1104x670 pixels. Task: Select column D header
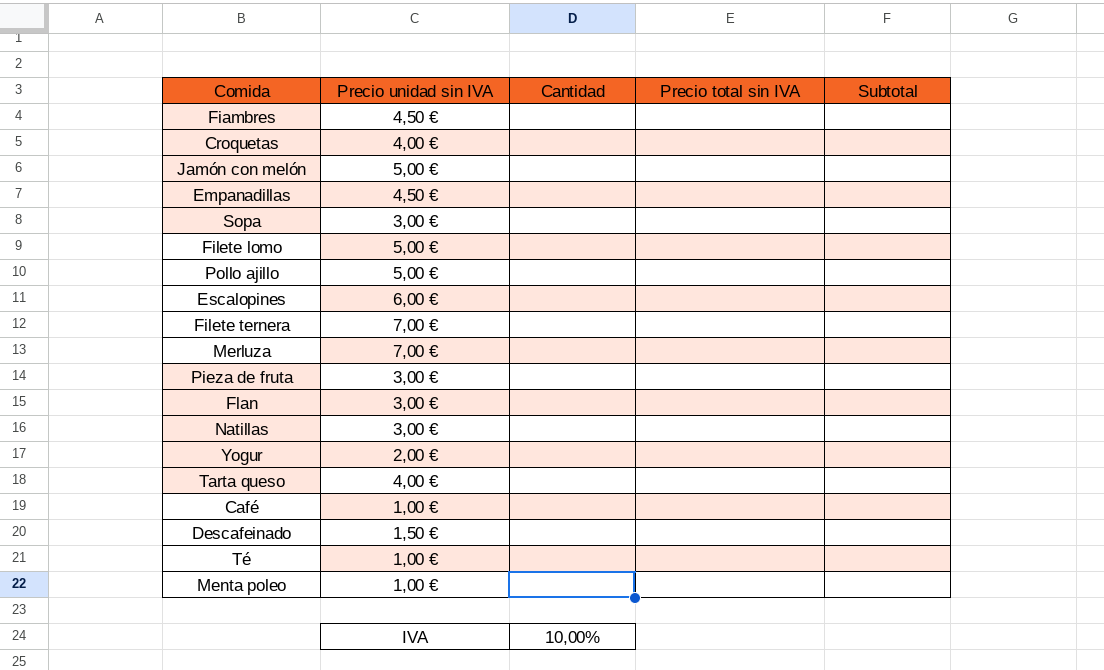click(x=572, y=18)
